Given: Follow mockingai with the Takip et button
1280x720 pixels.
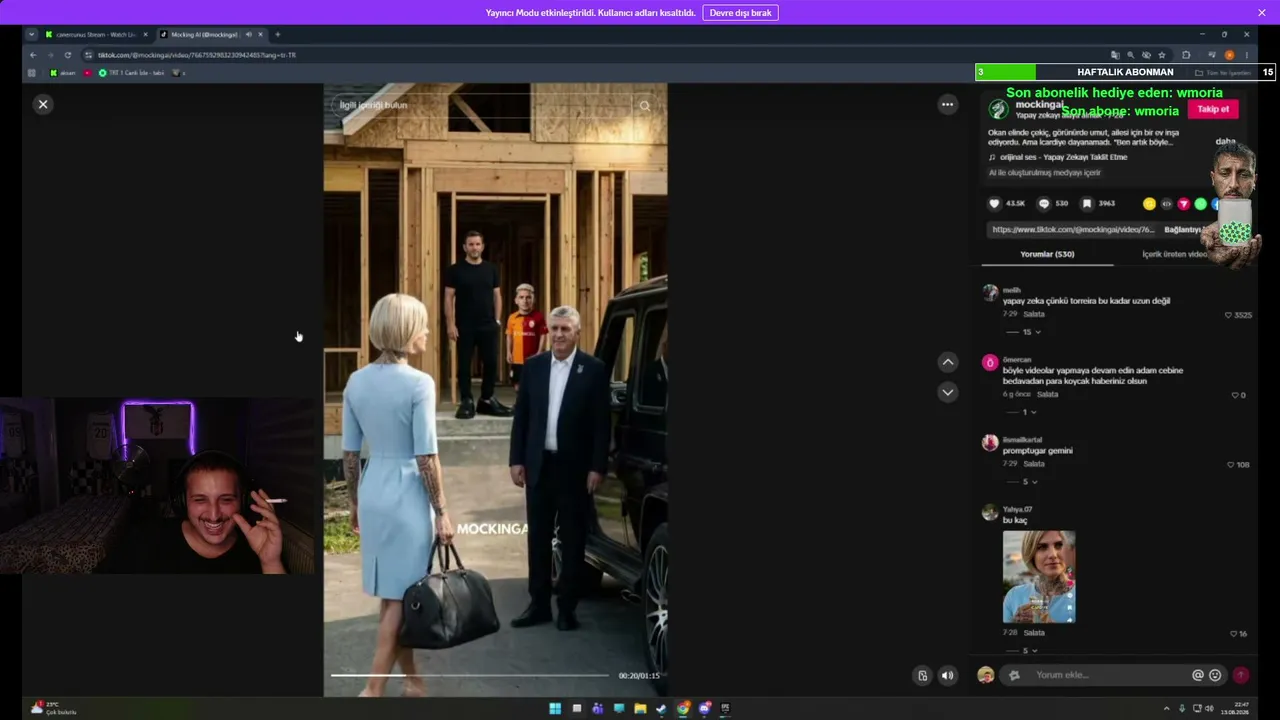Looking at the screenshot, I should coord(1213,109).
